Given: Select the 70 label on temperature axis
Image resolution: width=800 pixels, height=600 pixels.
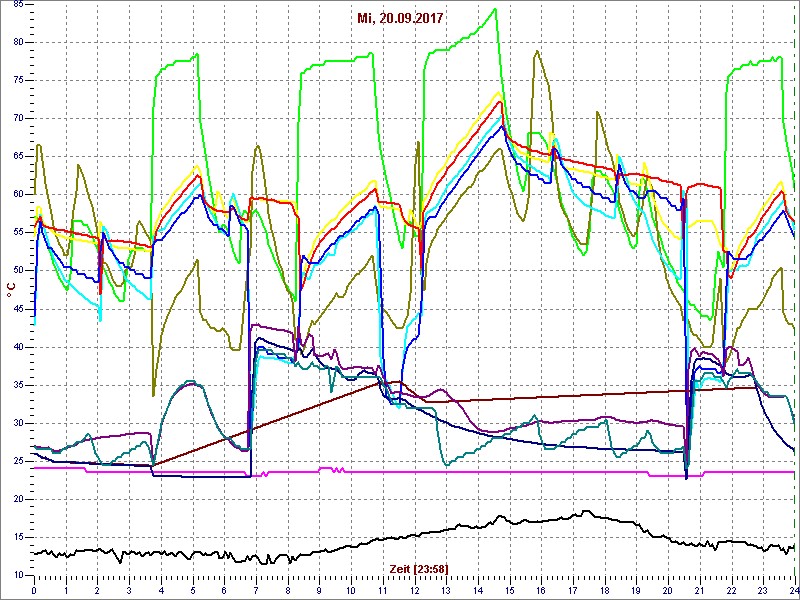Looking at the screenshot, I should tap(17, 118).
